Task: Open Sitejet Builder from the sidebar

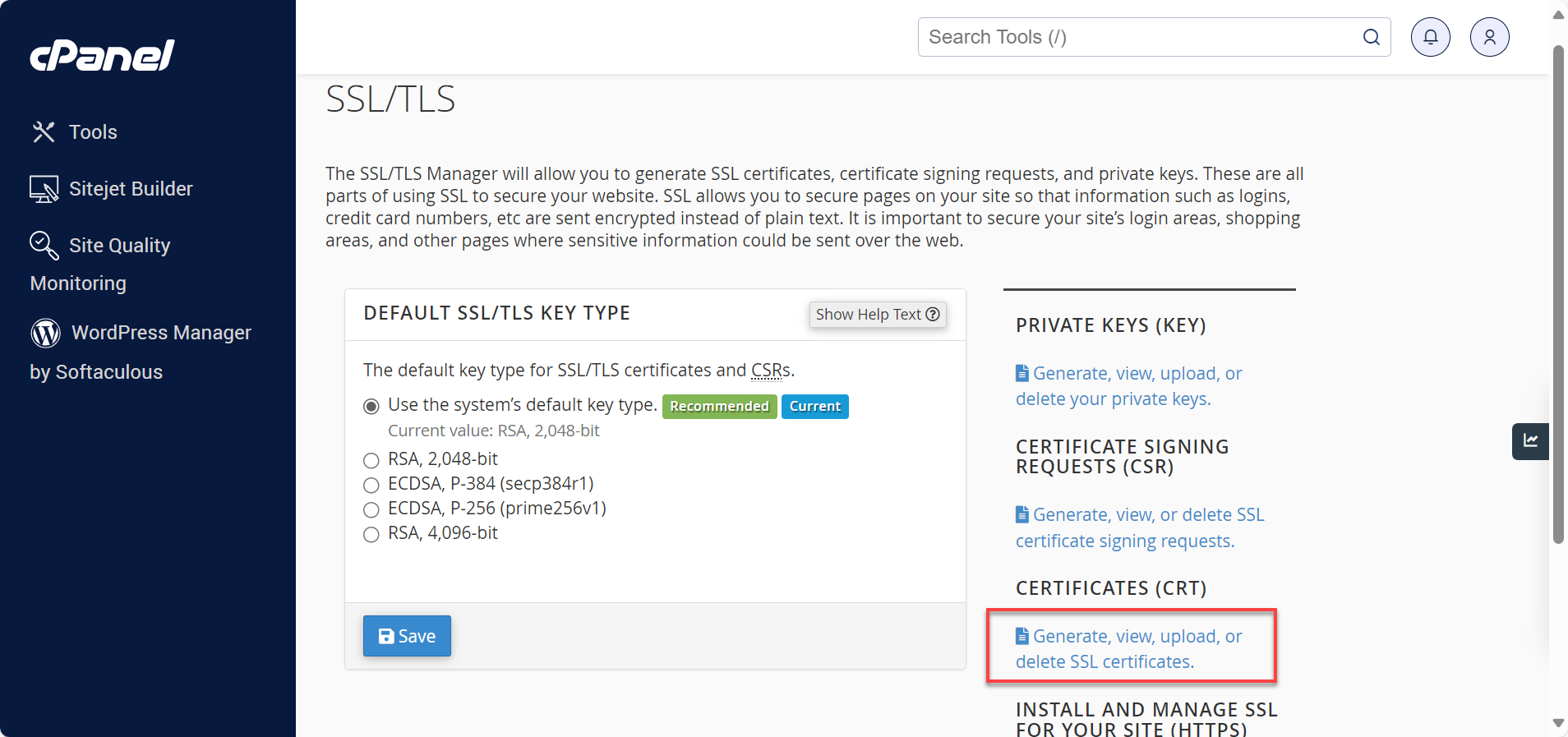Action: [x=131, y=189]
